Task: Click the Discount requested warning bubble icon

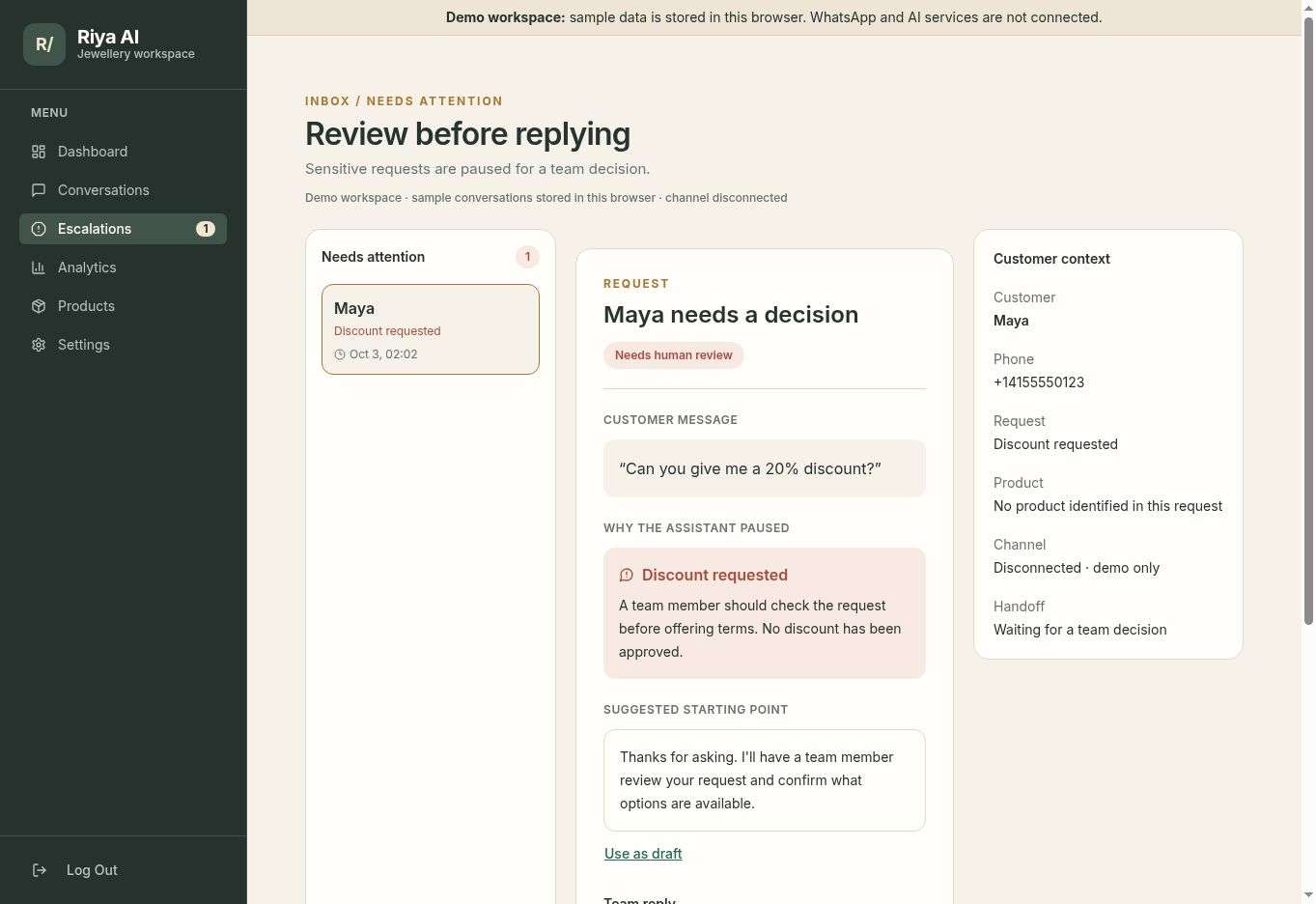Action: (x=627, y=575)
